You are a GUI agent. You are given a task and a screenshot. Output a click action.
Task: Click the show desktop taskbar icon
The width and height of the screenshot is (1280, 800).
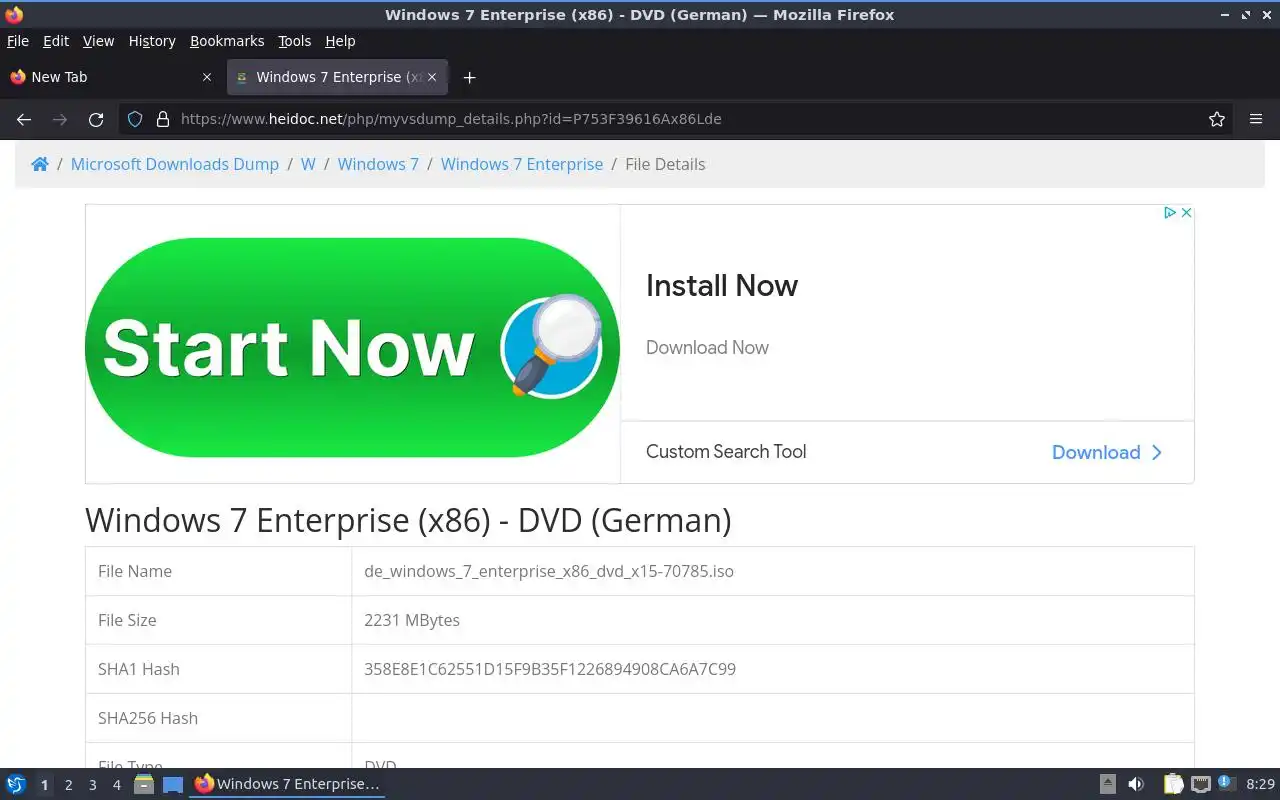[x=173, y=784]
